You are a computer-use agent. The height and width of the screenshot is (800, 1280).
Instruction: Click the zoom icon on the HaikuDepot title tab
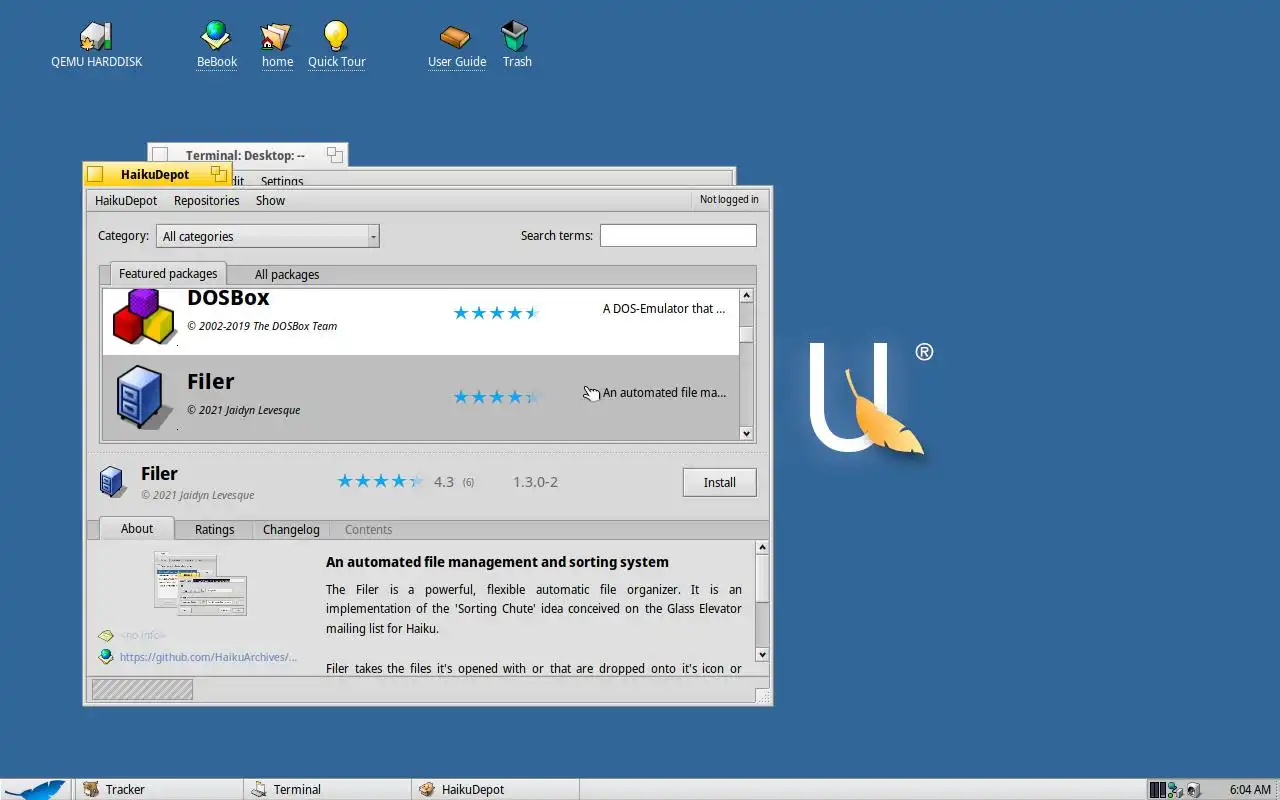[x=219, y=174]
